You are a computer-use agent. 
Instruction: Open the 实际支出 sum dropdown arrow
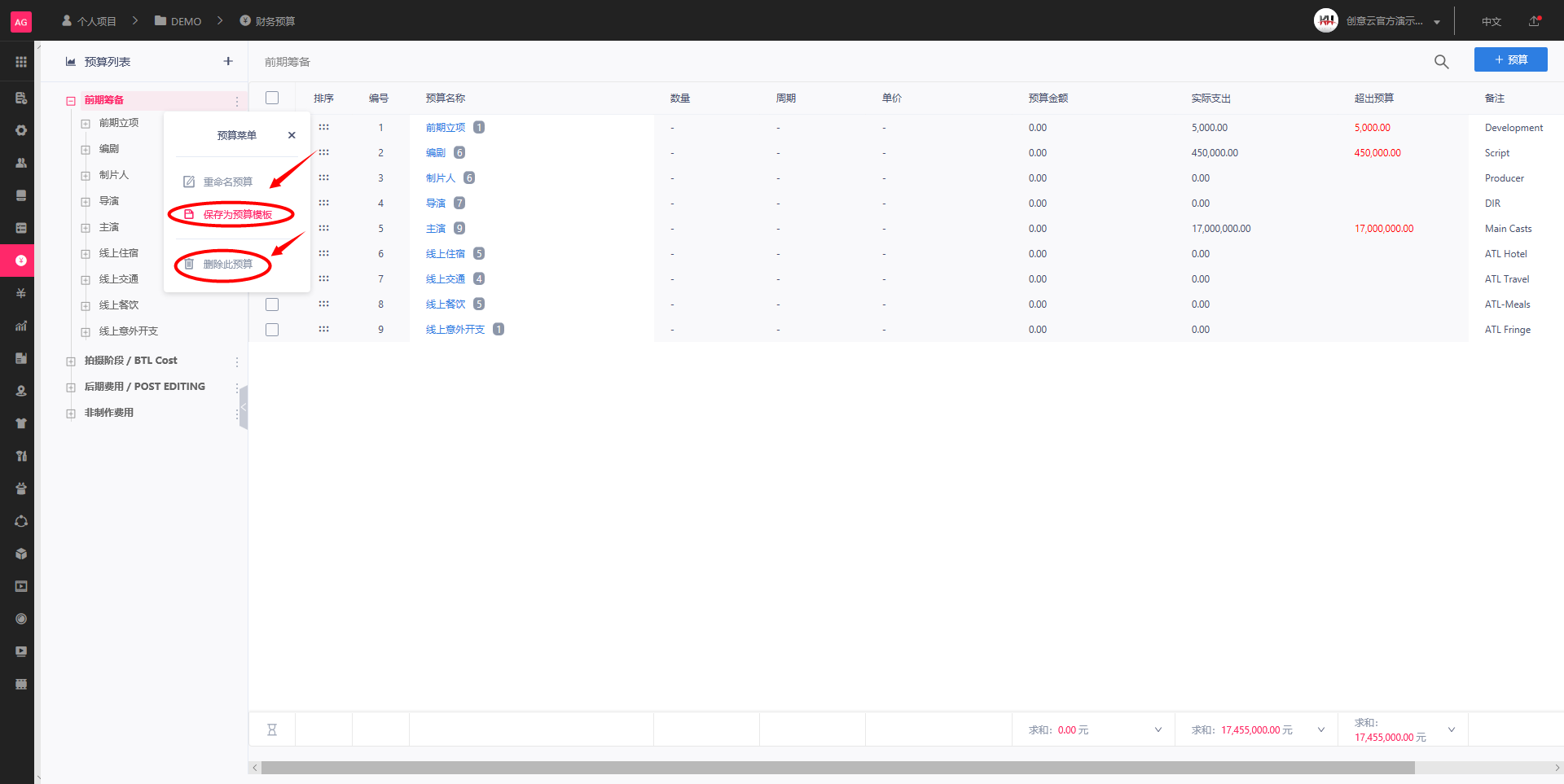[1321, 729]
